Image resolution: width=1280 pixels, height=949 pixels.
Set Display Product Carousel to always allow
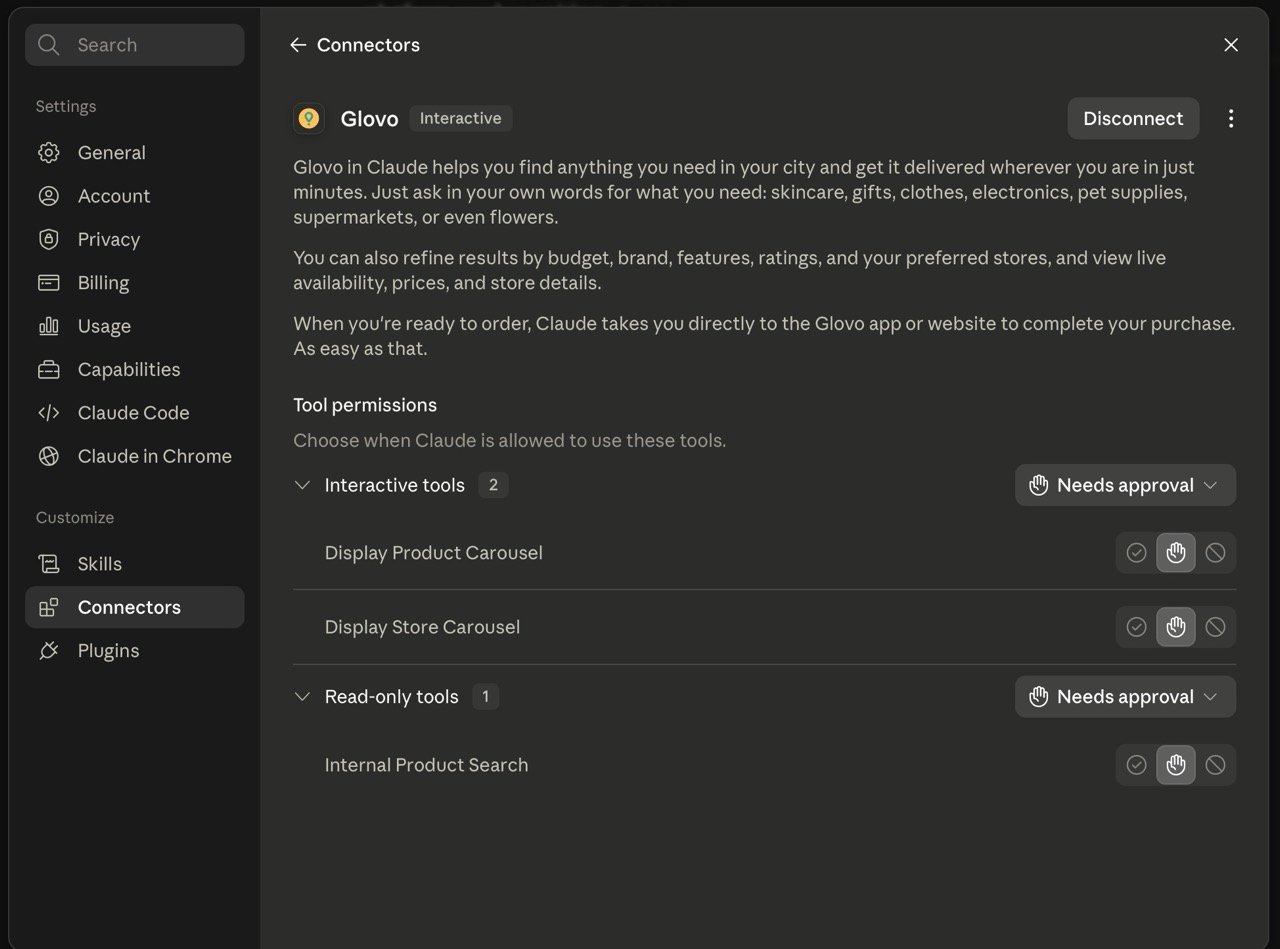pos(1136,553)
